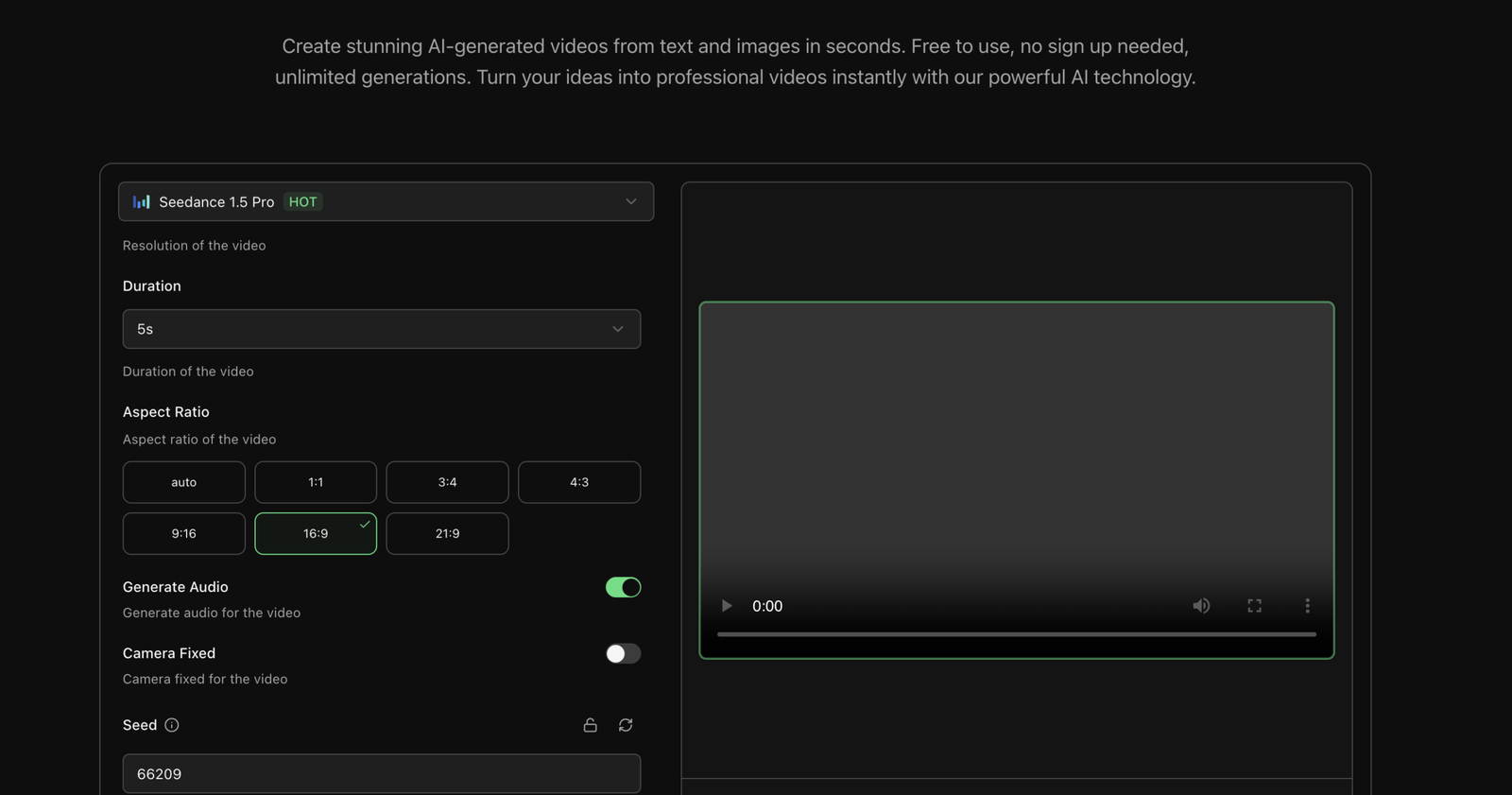Click the 0:00 video timestamp

(767, 606)
